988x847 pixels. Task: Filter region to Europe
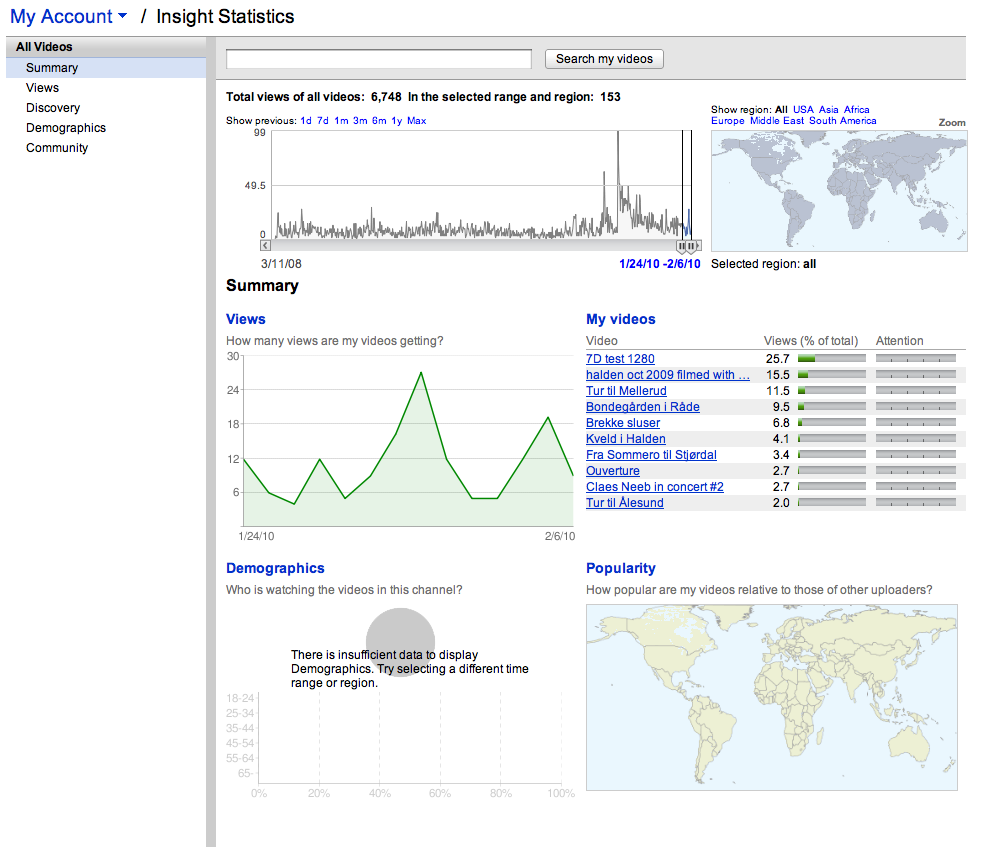(x=727, y=121)
